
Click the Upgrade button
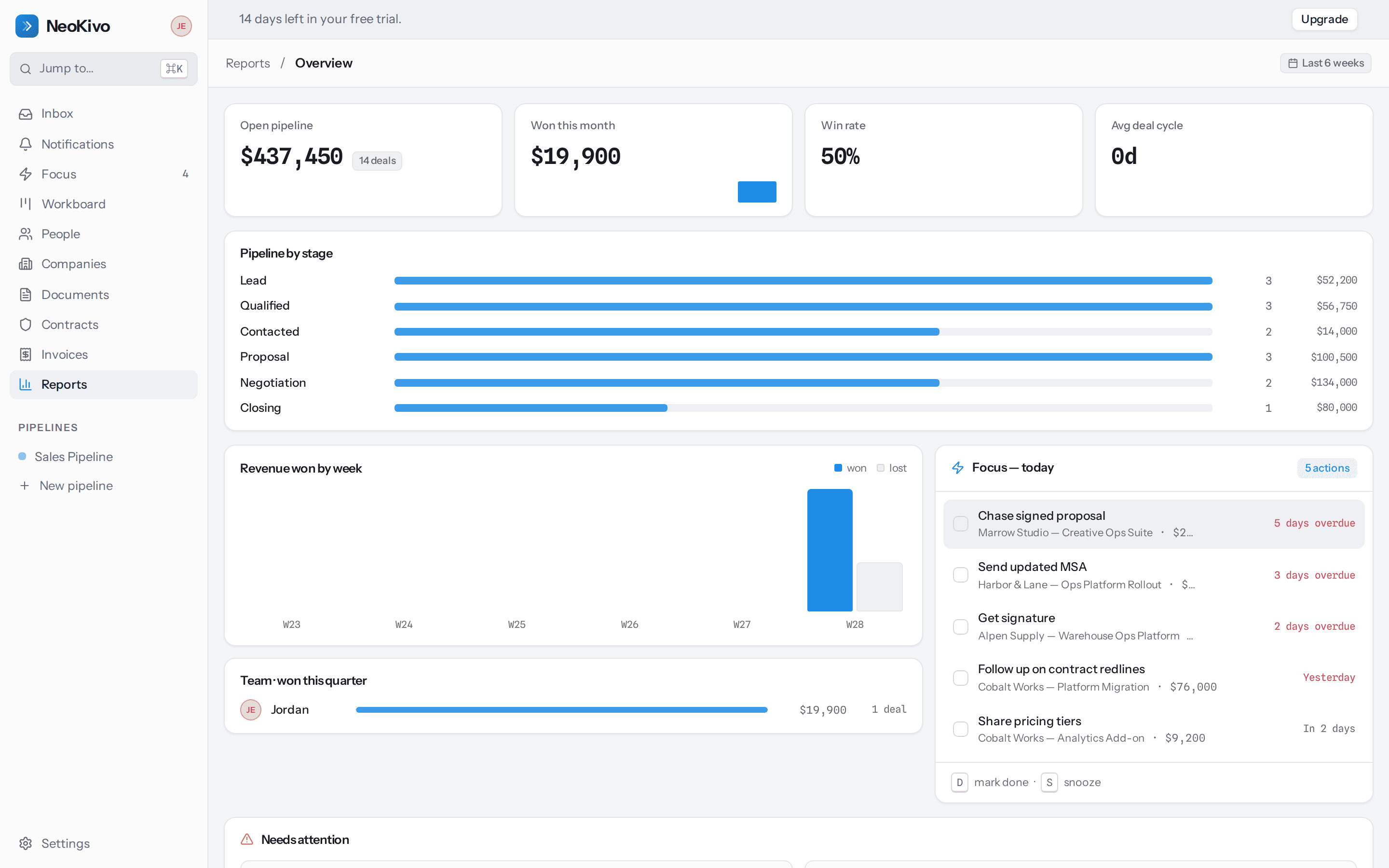coord(1324,19)
